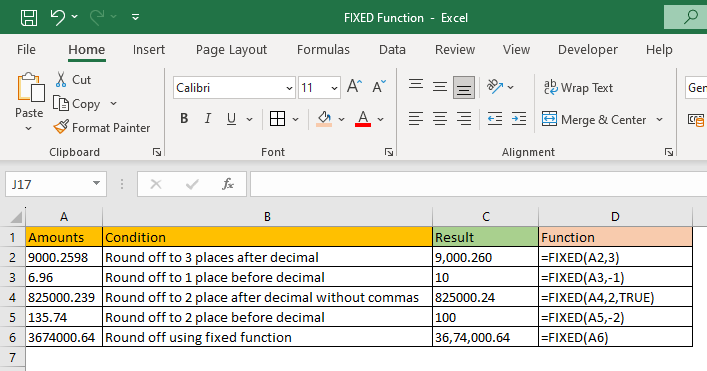This screenshot has width=707, height=371.
Task: Switch to the Page Layout tab
Action: pyautogui.click(x=231, y=50)
